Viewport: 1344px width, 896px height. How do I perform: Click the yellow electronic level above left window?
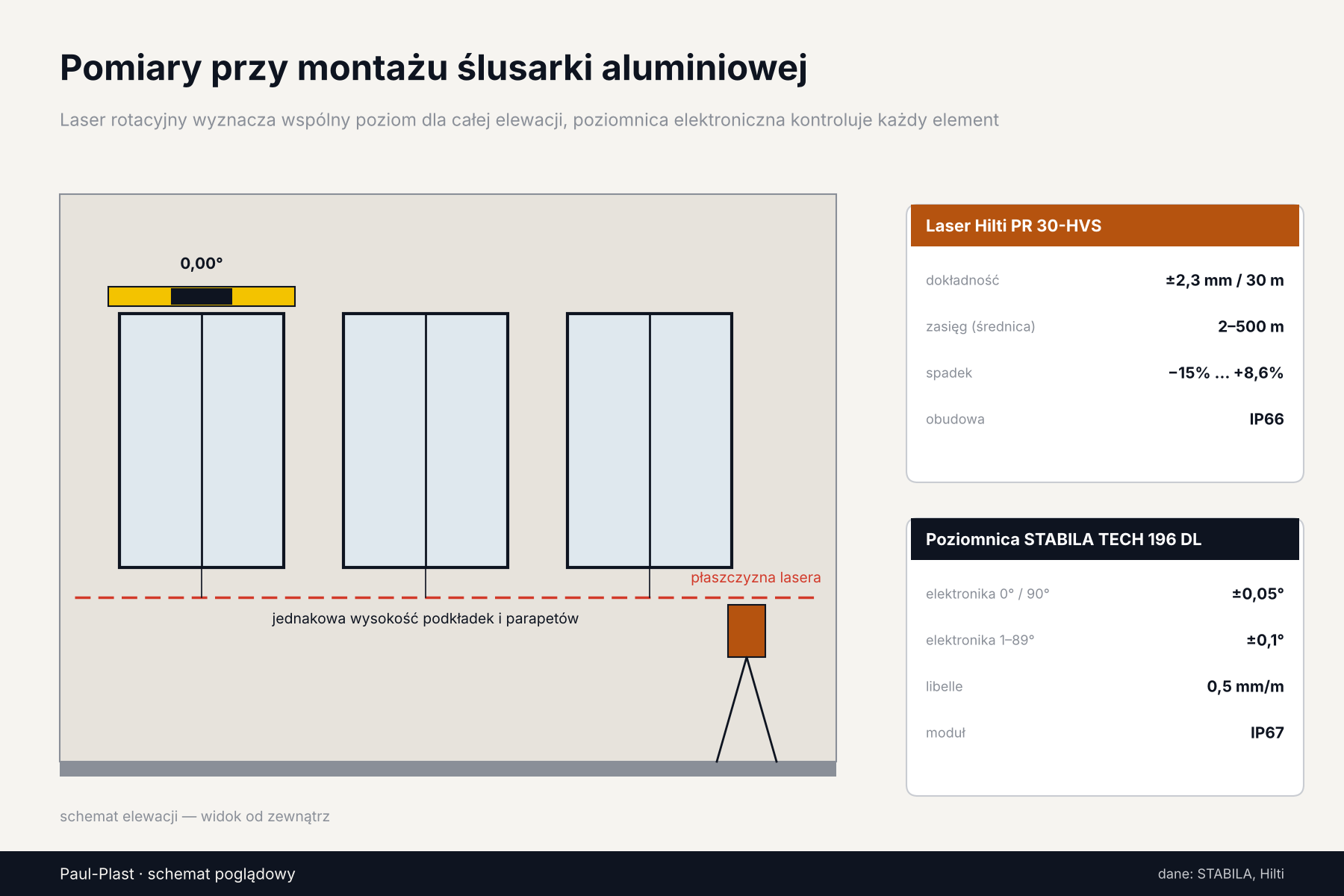point(202,296)
